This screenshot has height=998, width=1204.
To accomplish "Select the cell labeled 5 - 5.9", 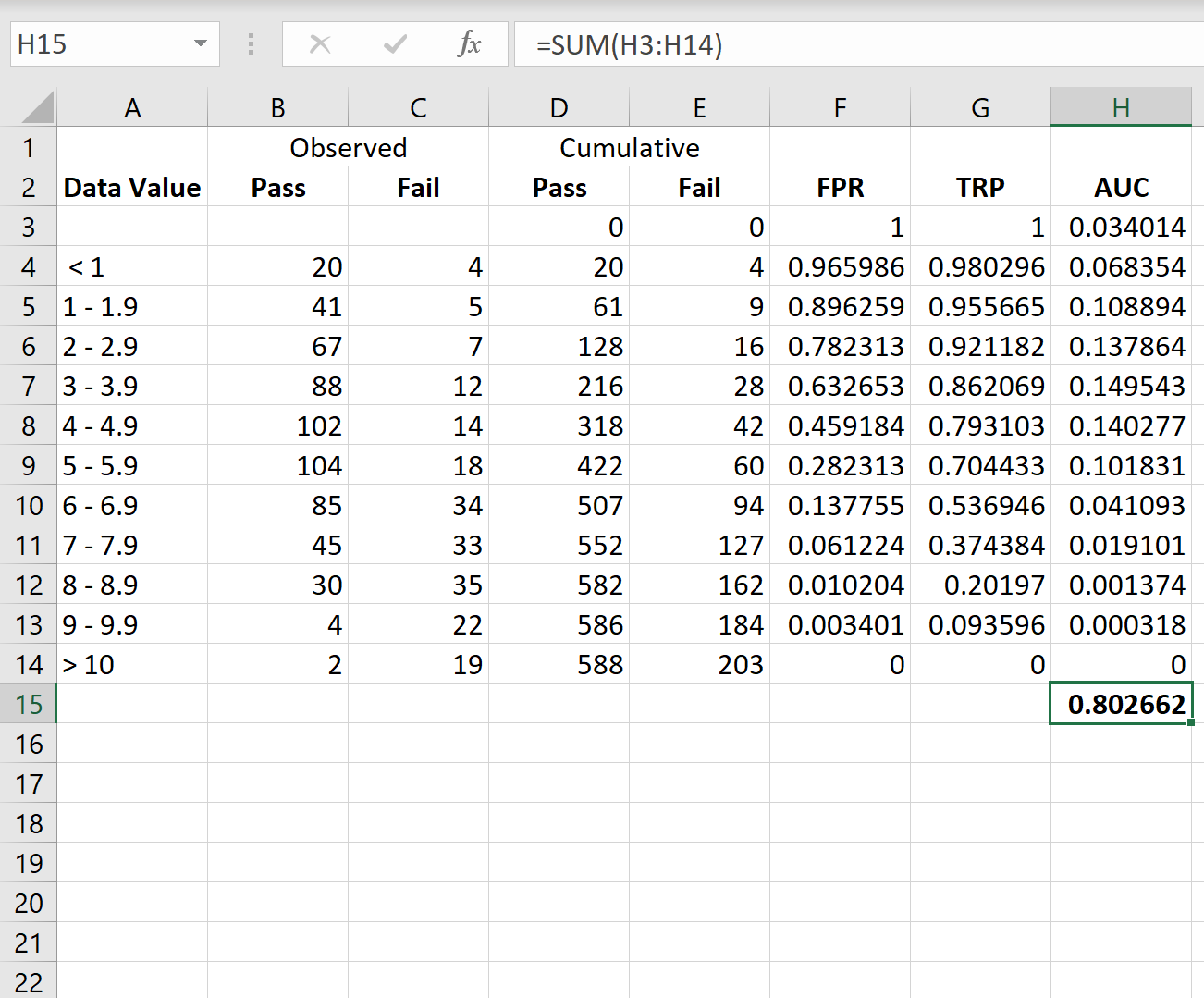I will tap(132, 465).
